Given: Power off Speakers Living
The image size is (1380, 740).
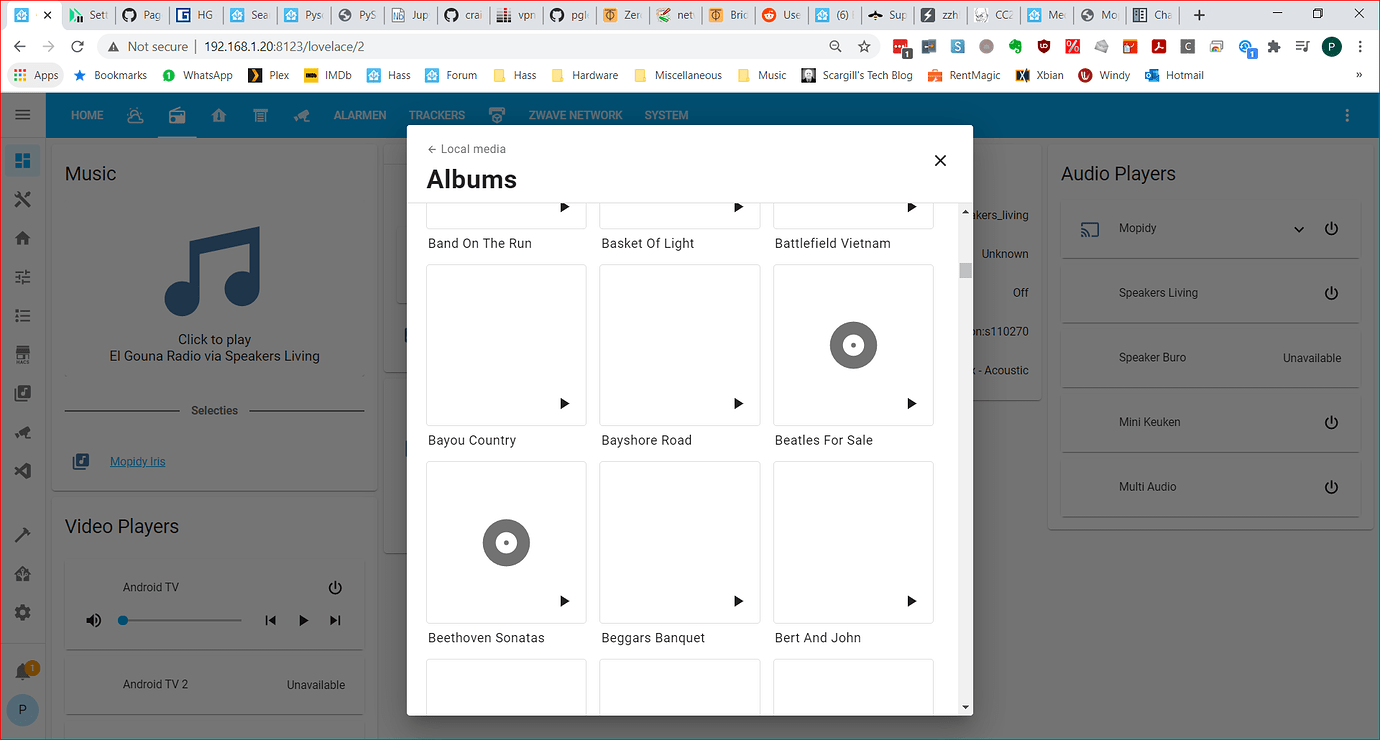Looking at the screenshot, I should [x=1331, y=292].
